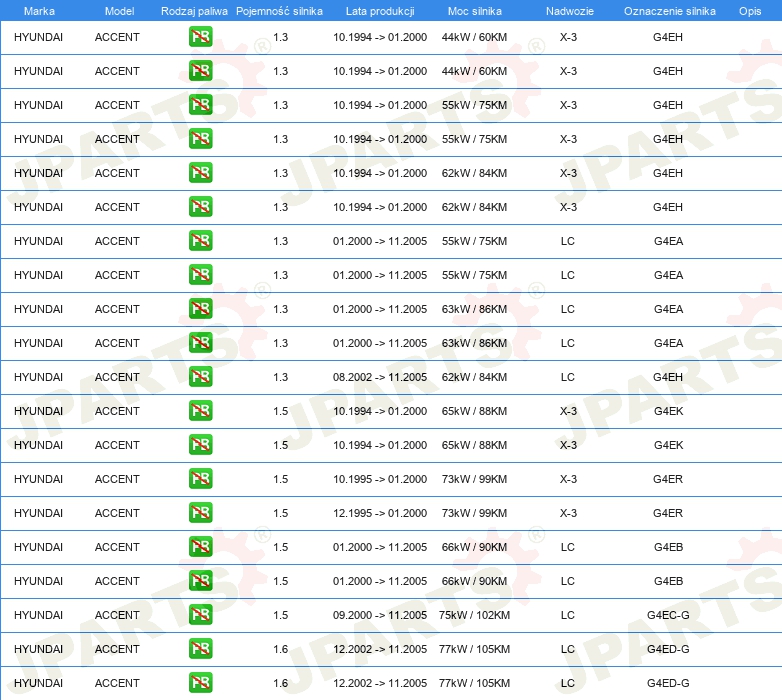The width and height of the screenshot is (782, 700).
Task: Select the 'Pojemność silnika' column header
Action: click(279, 11)
